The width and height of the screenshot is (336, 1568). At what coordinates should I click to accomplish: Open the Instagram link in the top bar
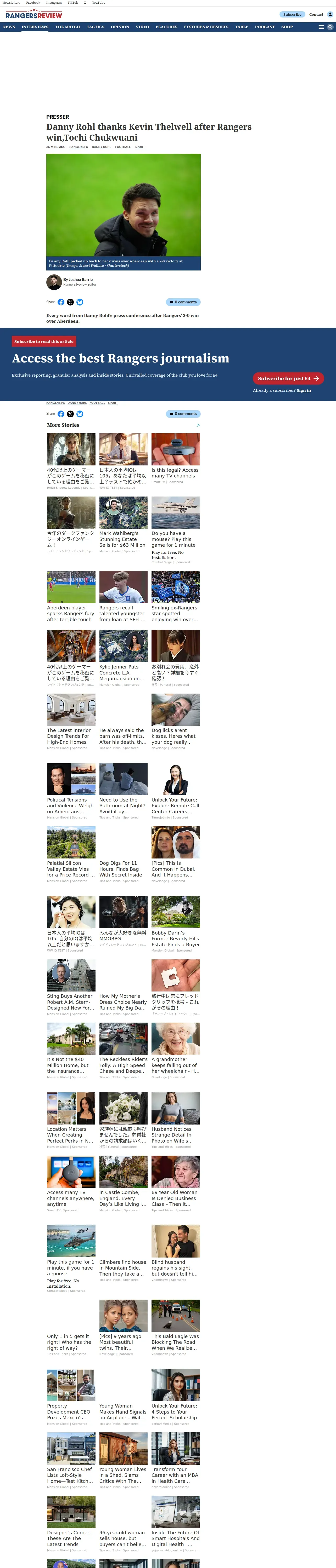point(54,2)
